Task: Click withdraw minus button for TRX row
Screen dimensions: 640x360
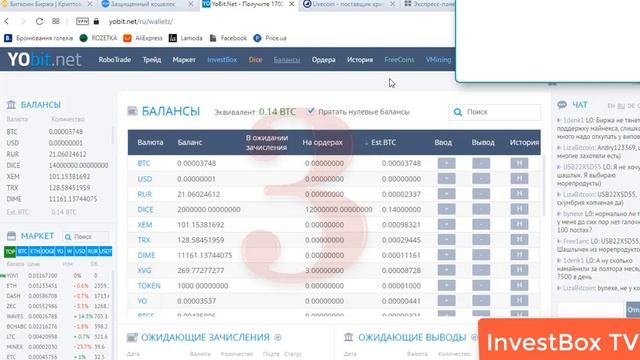Action: click(481, 239)
